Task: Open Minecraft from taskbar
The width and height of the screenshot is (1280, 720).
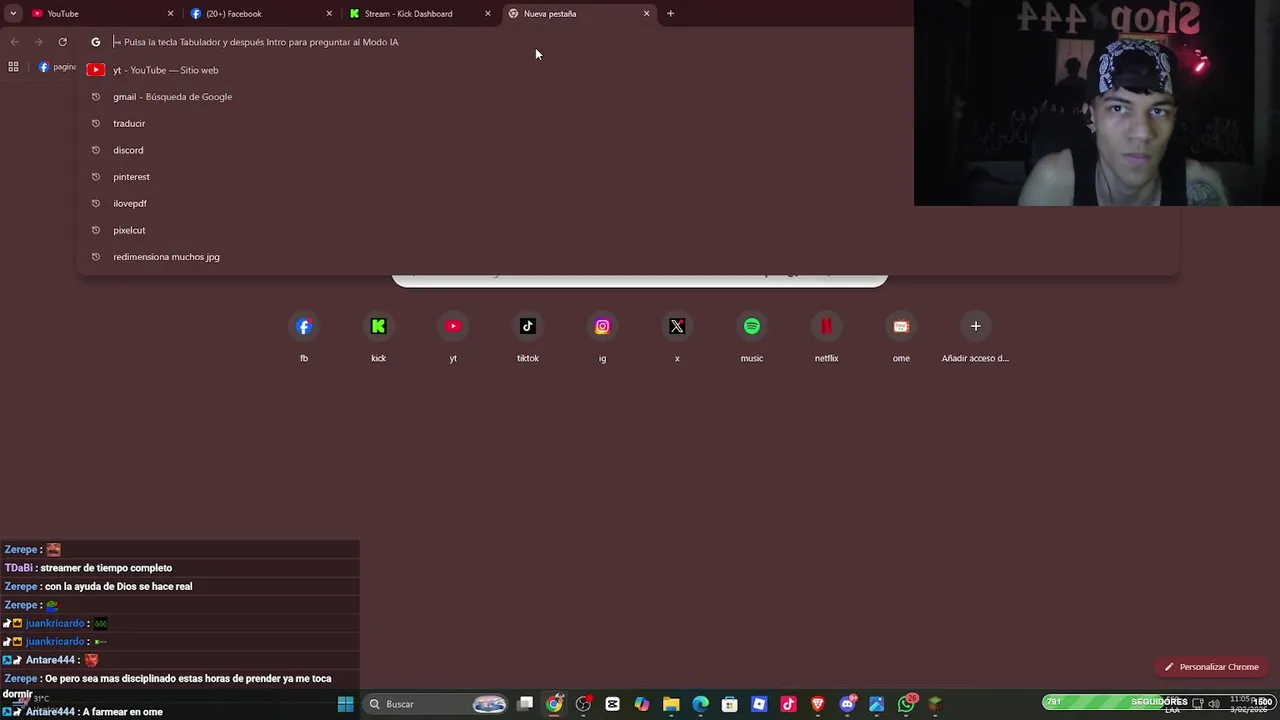Action: 935,704
